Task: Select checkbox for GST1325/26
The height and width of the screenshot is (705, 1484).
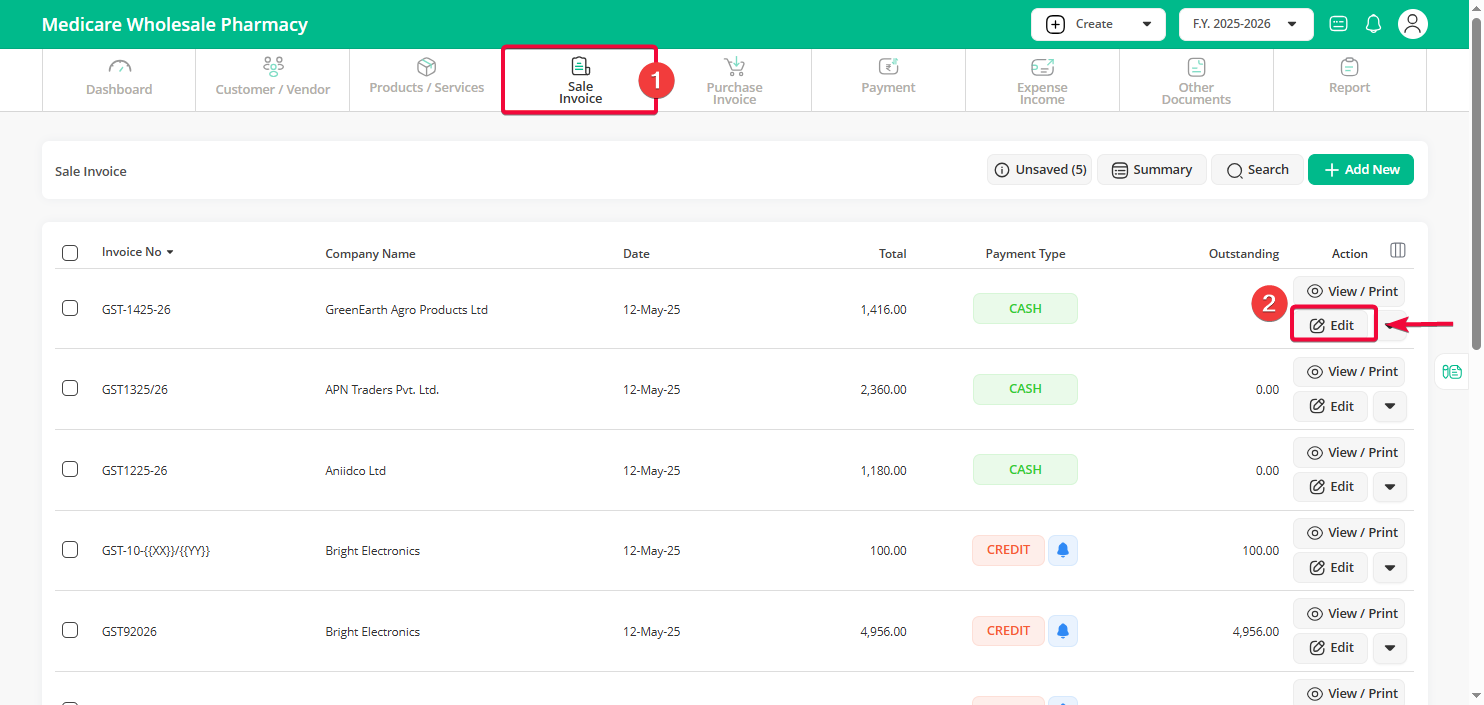Action: coord(70,388)
